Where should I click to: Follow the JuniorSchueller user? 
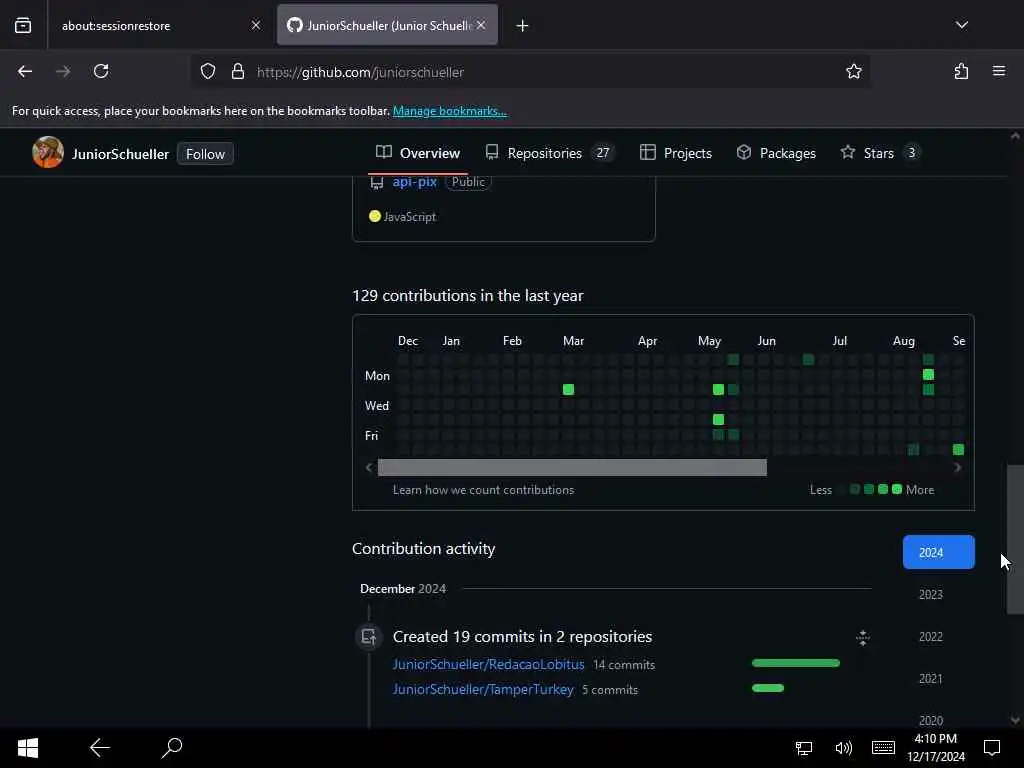point(205,154)
